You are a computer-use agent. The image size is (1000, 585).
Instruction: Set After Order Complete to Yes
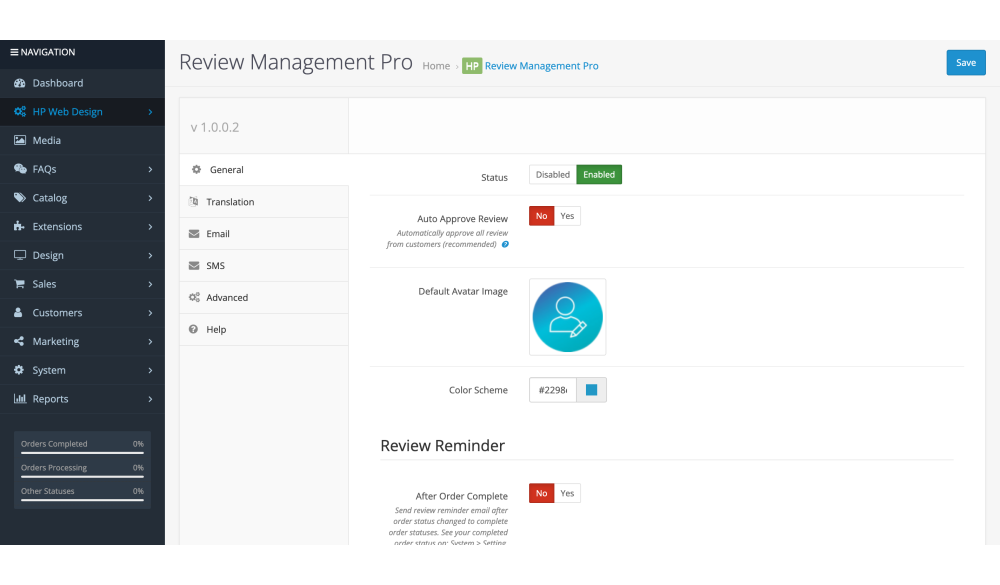point(567,493)
